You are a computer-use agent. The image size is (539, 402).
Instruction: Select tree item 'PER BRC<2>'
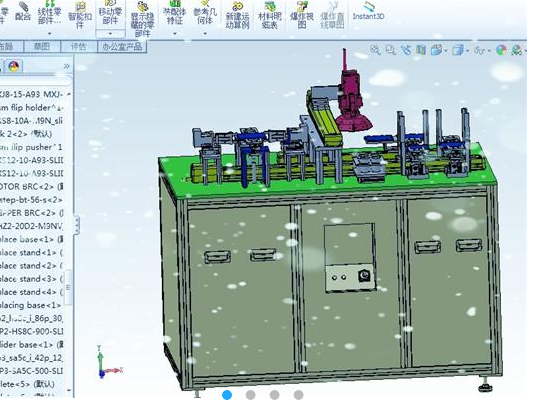[32, 213]
